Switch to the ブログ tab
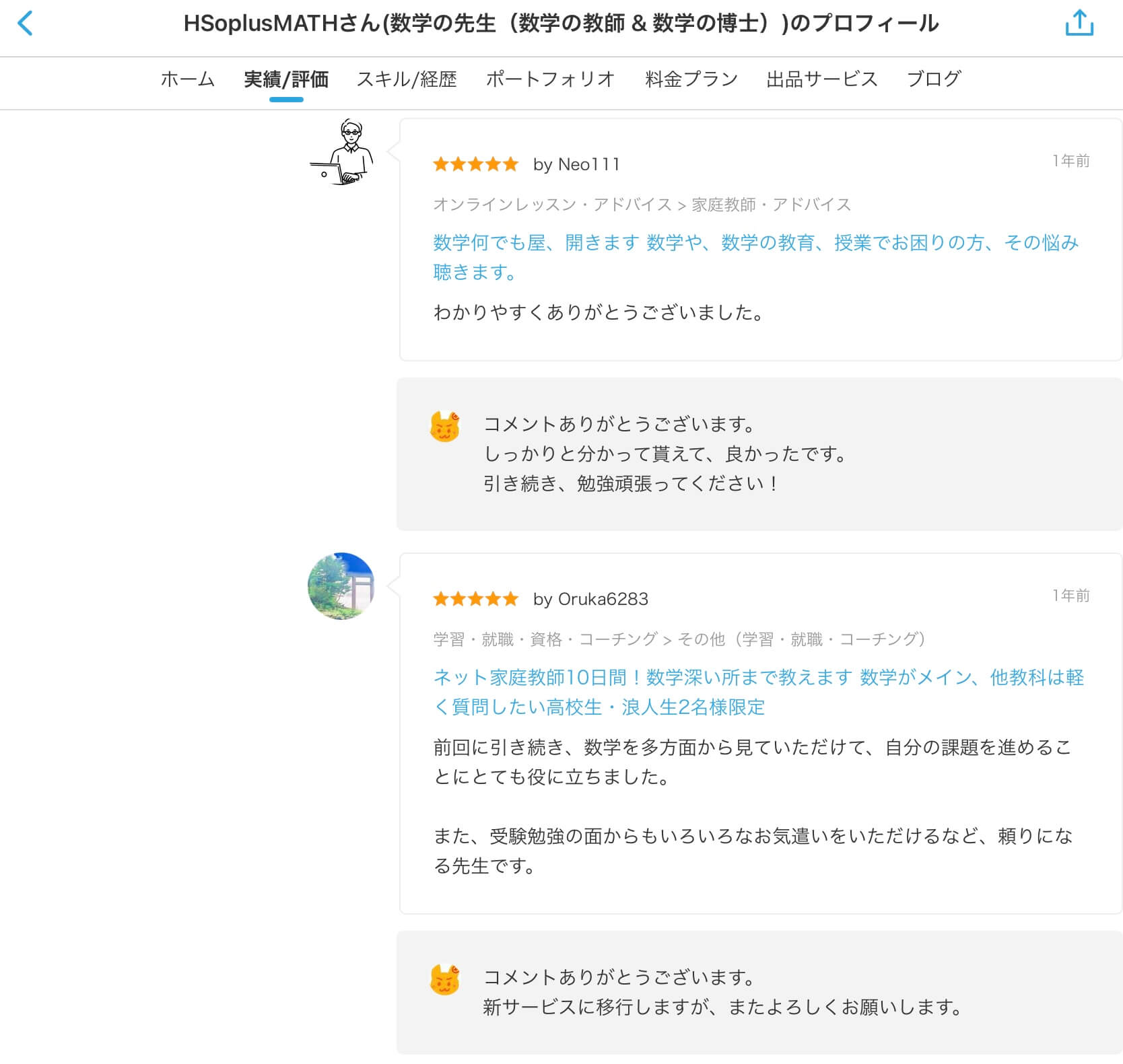Image resolution: width=1123 pixels, height=1064 pixels. click(933, 79)
